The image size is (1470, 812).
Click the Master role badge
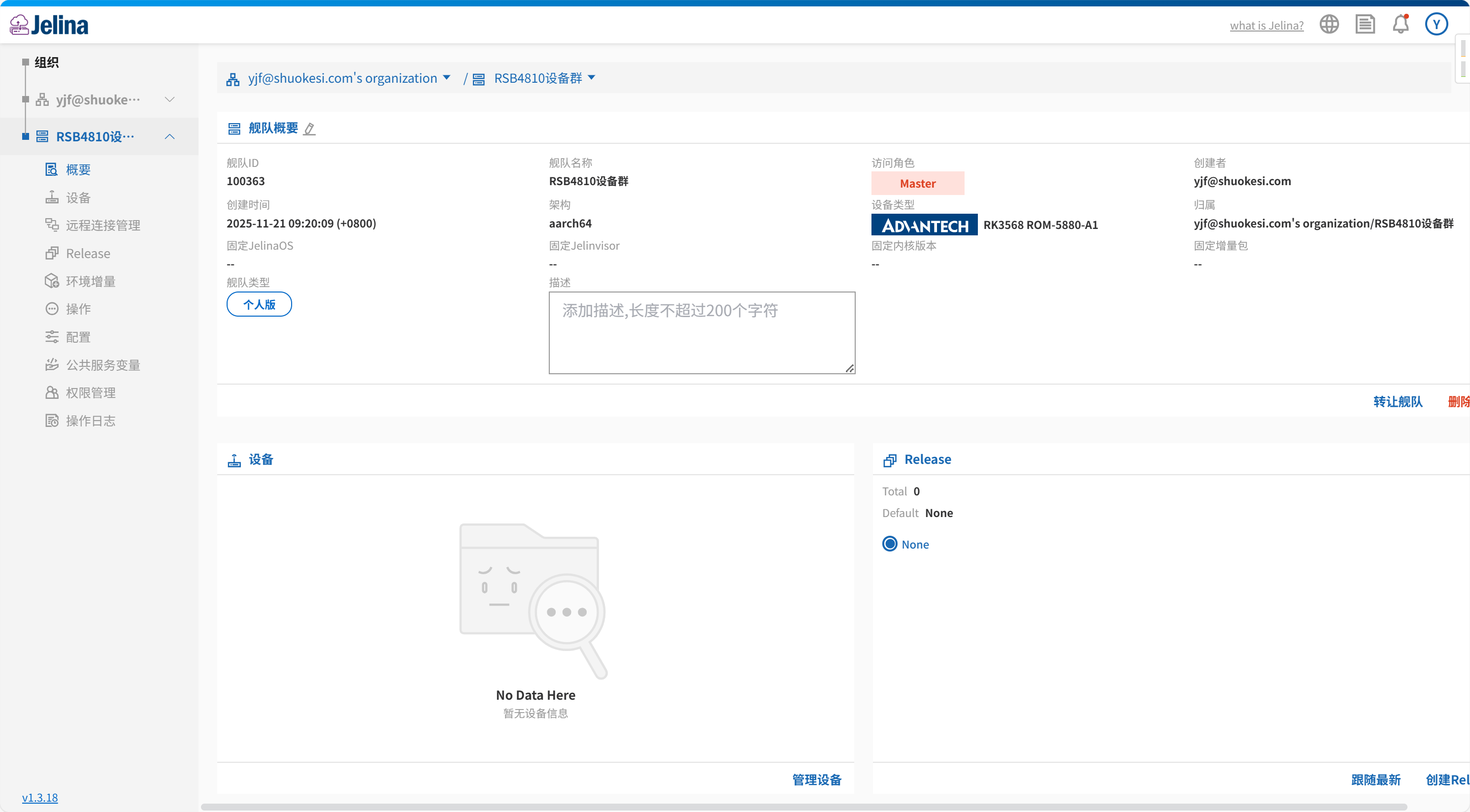pos(917,184)
